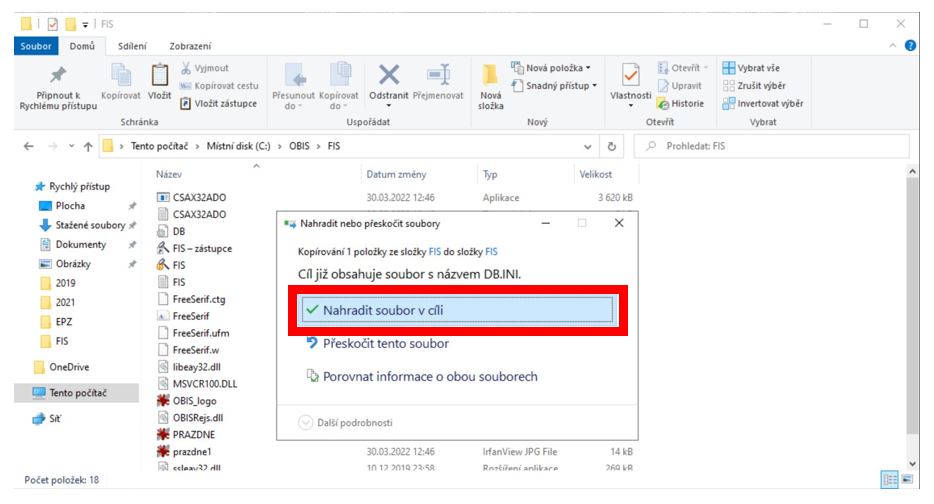Click the refresh button beside address bar
Image resolution: width=934 pixels, height=504 pixels.
click(x=611, y=146)
